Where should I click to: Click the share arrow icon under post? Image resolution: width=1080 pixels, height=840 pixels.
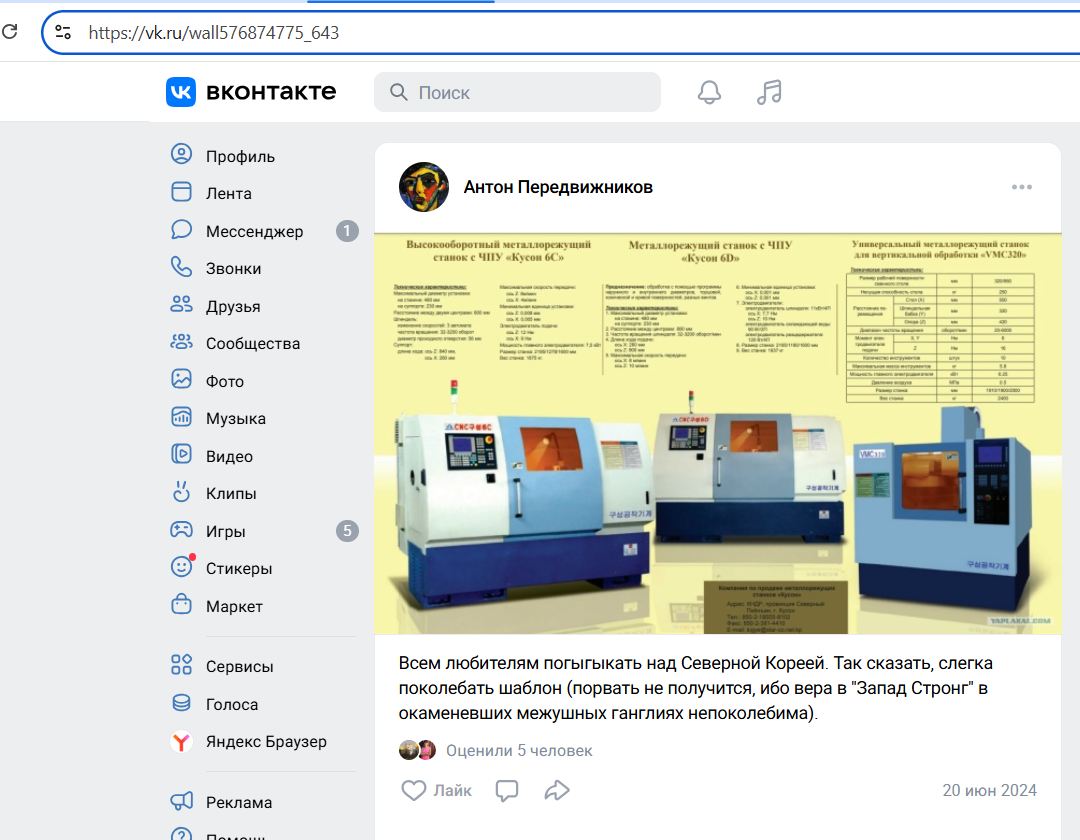point(557,790)
